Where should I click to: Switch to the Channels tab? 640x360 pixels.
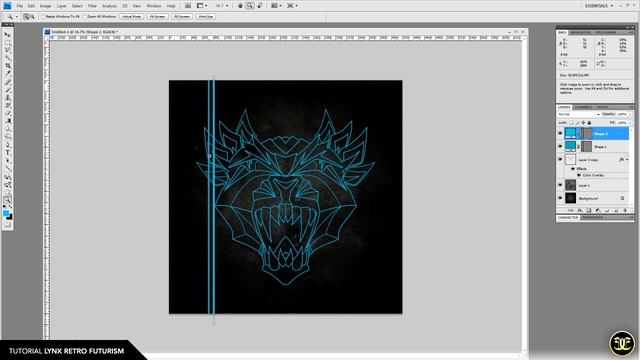[x=583, y=107]
